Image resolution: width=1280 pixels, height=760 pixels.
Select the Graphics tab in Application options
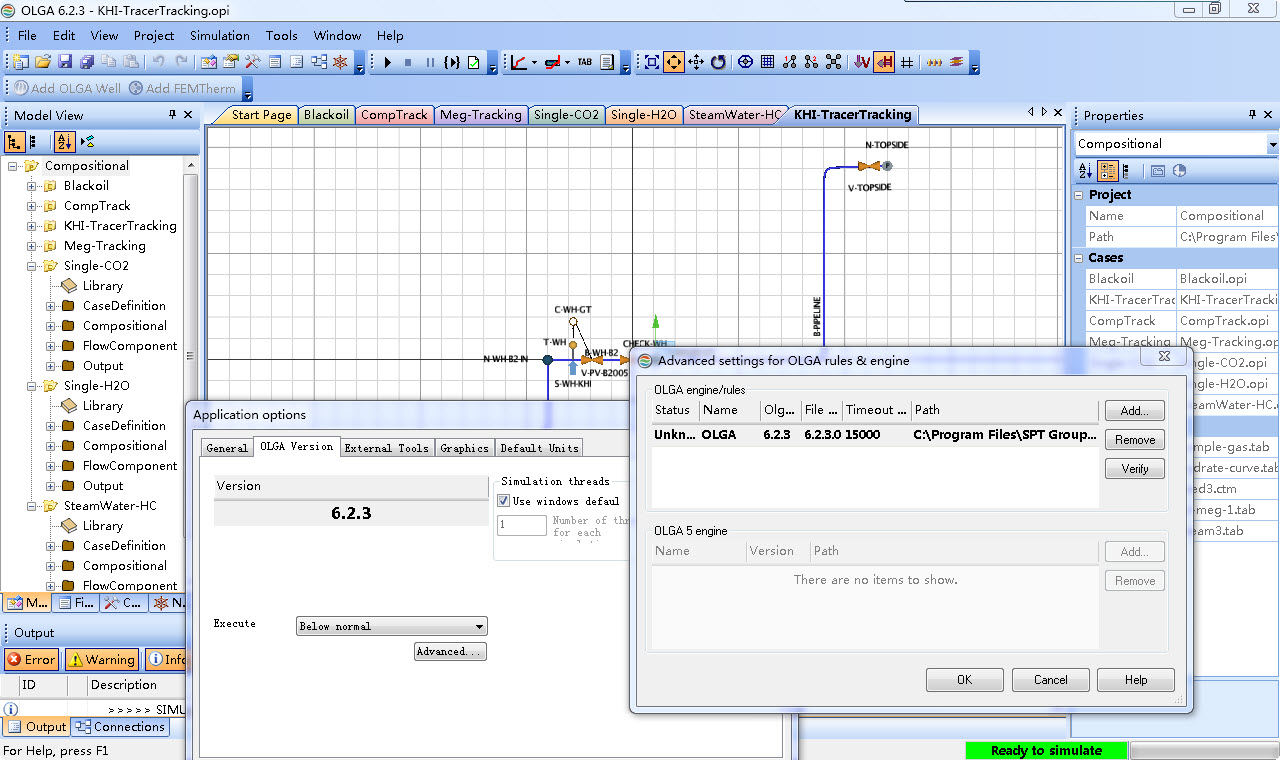pos(465,448)
